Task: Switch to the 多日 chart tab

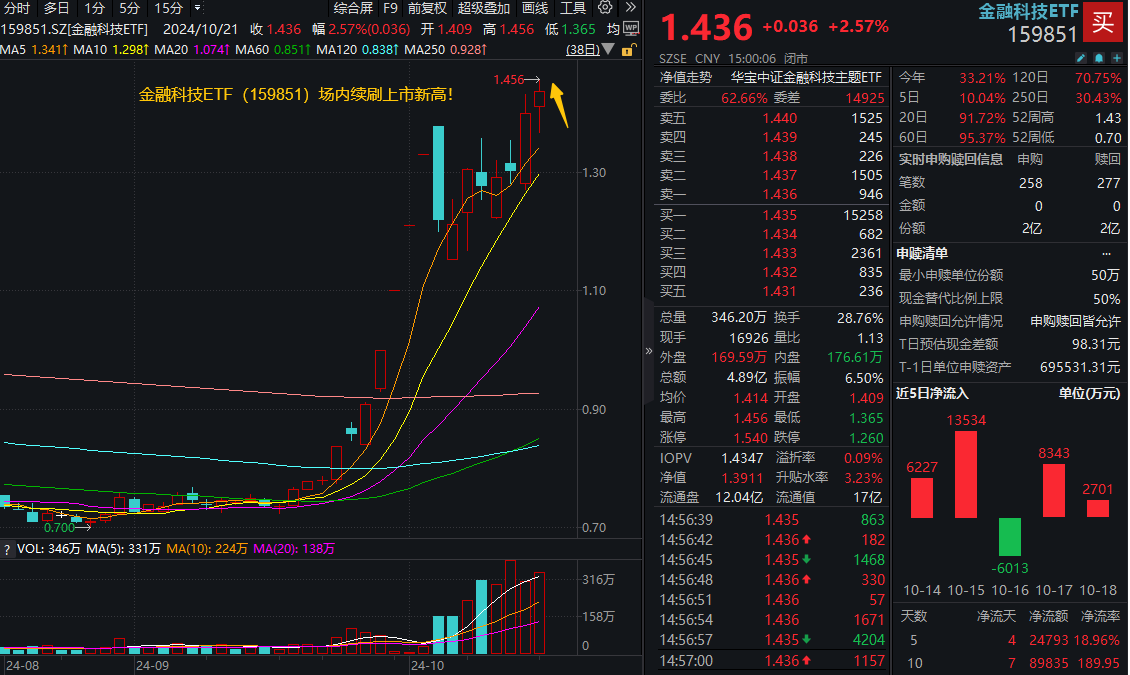Action: [x=55, y=8]
